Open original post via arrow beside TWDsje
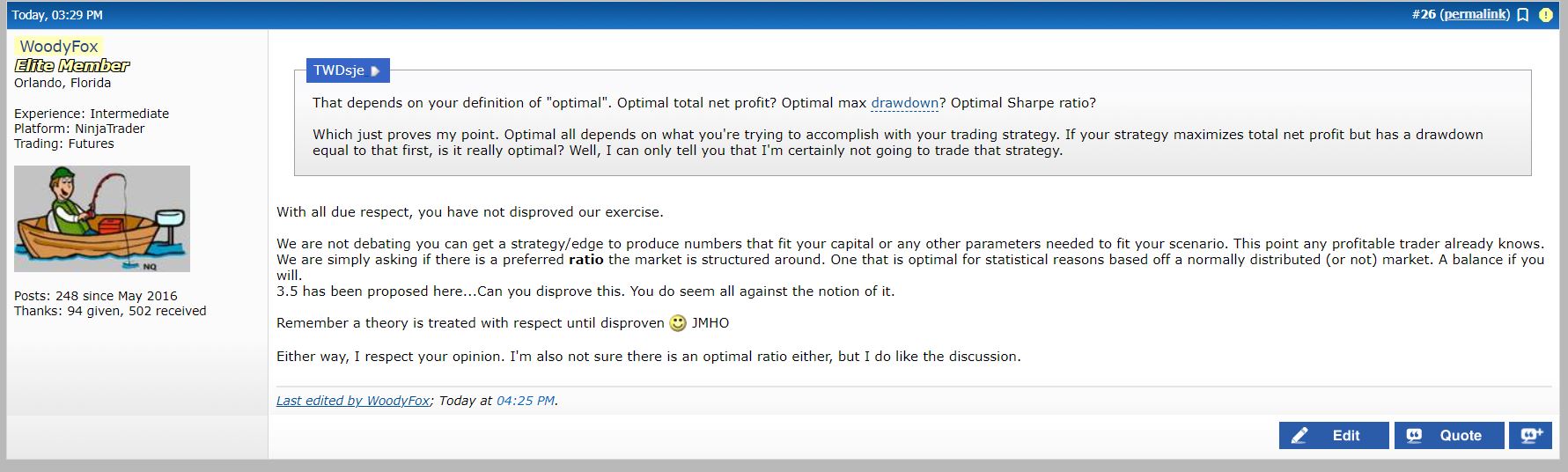 pos(375,70)
